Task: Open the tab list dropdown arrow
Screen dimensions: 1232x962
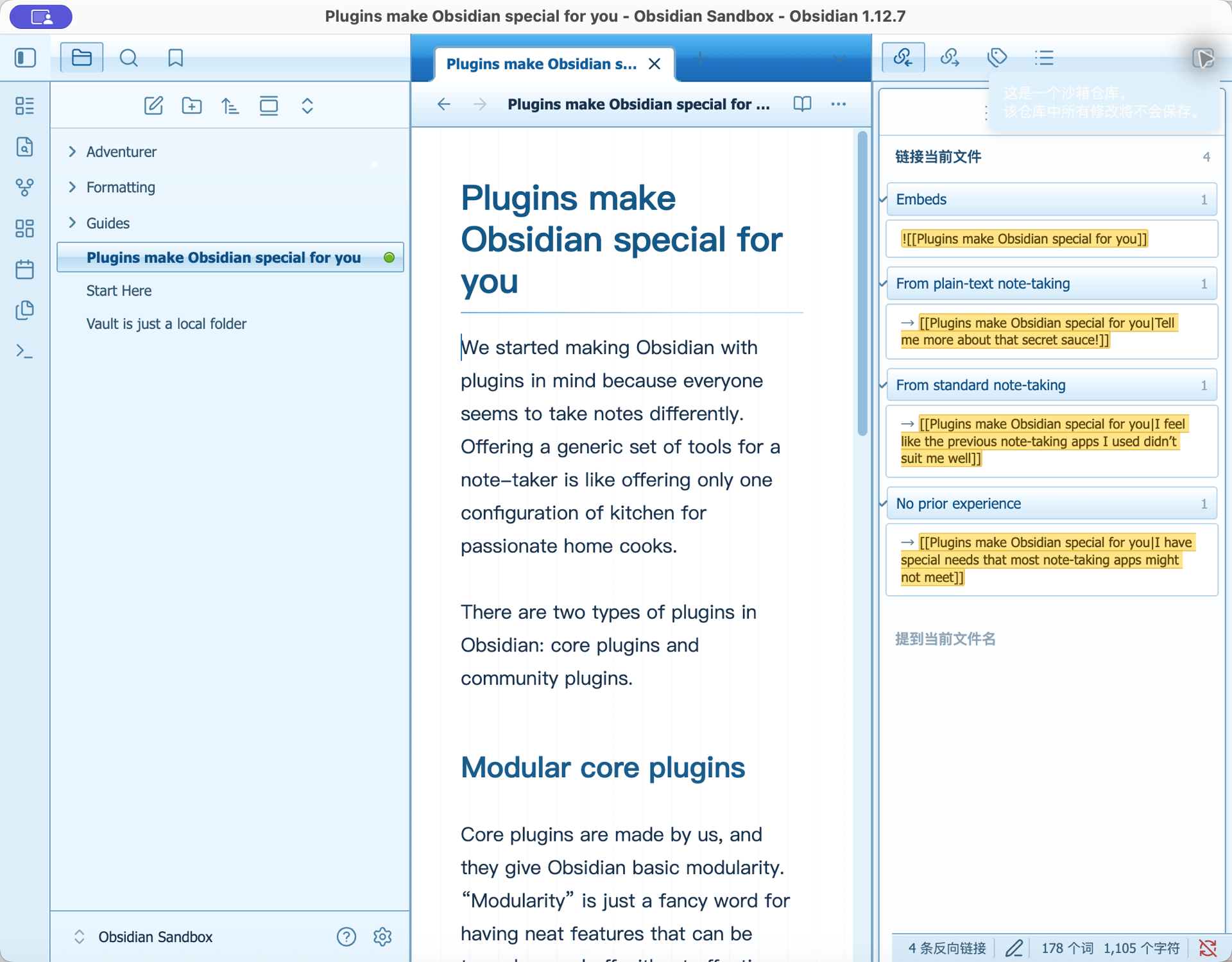Action: click(x=840, y=58)
